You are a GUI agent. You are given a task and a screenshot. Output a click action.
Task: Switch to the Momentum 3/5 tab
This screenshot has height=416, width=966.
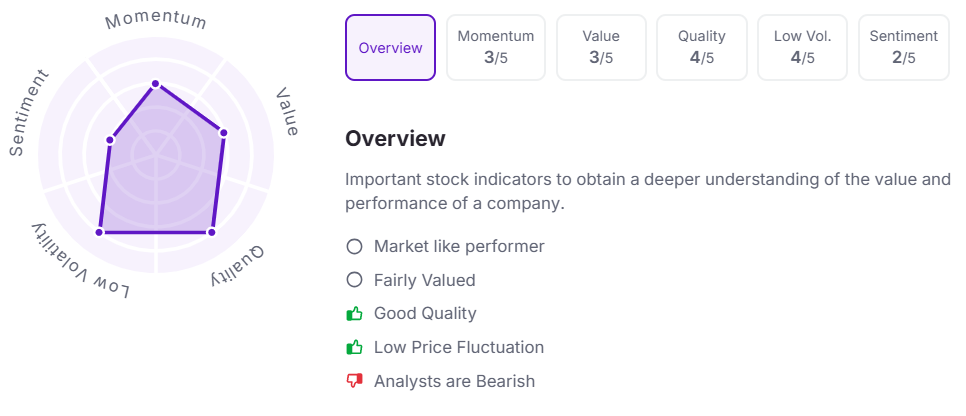click(x=496, y=47)
